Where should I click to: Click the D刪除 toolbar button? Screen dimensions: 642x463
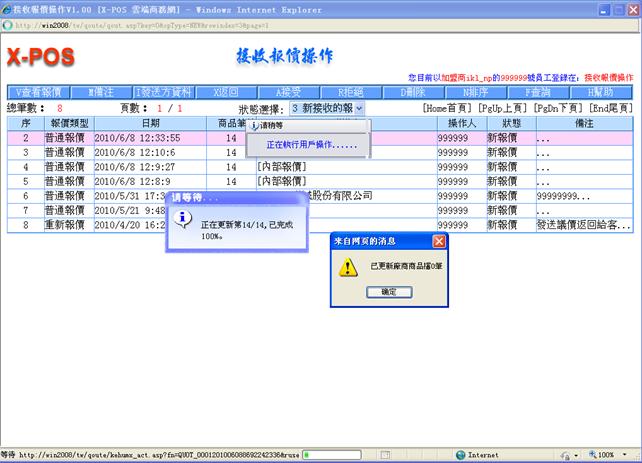(413, 91)
